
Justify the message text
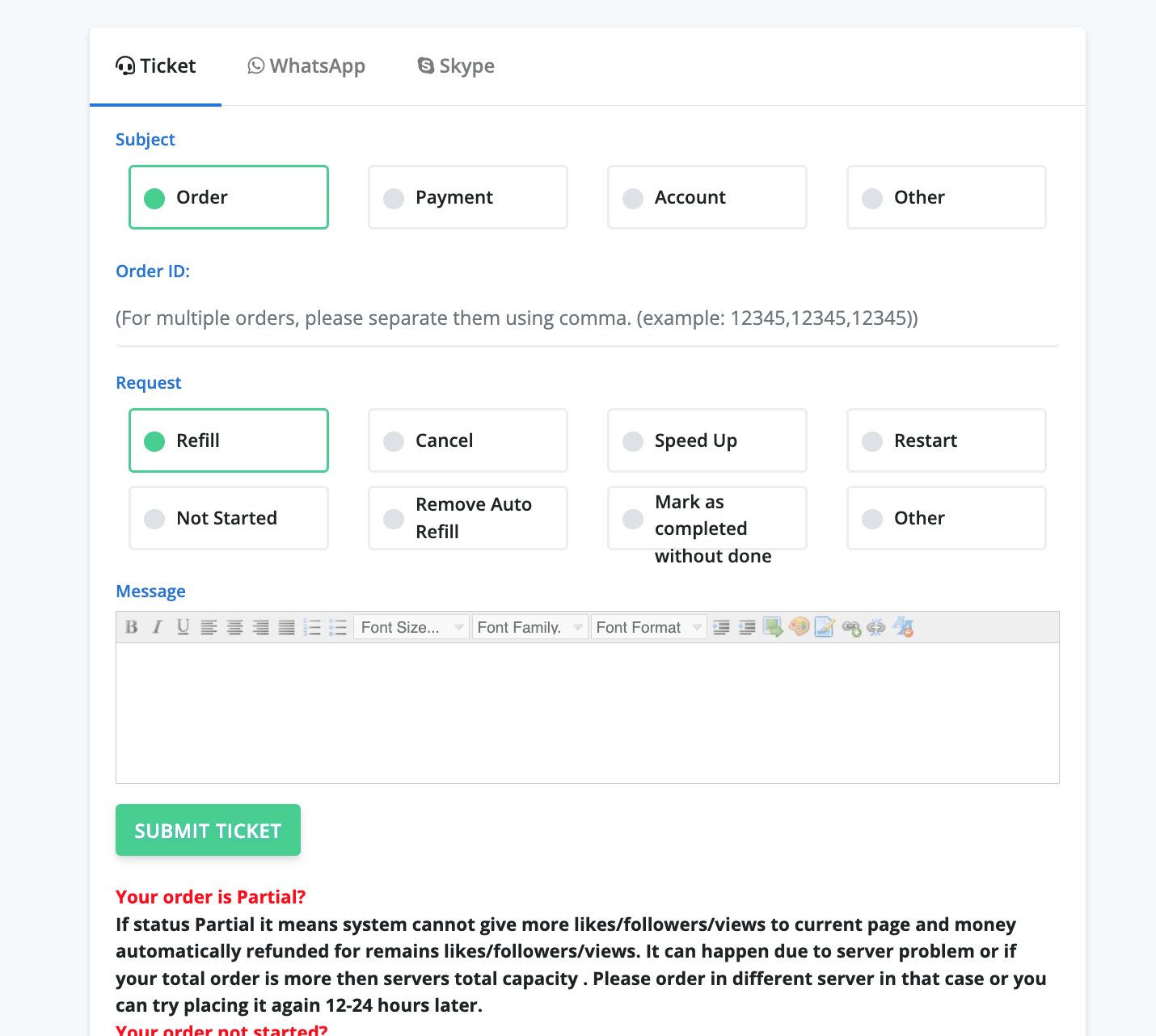[287, 627]
